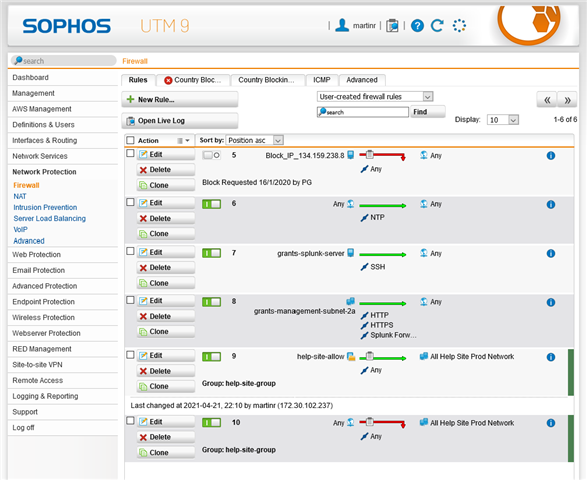Screen dimensions: 587x480
Task: Open the clipboard notes icon in header
Action: (392, 26)
